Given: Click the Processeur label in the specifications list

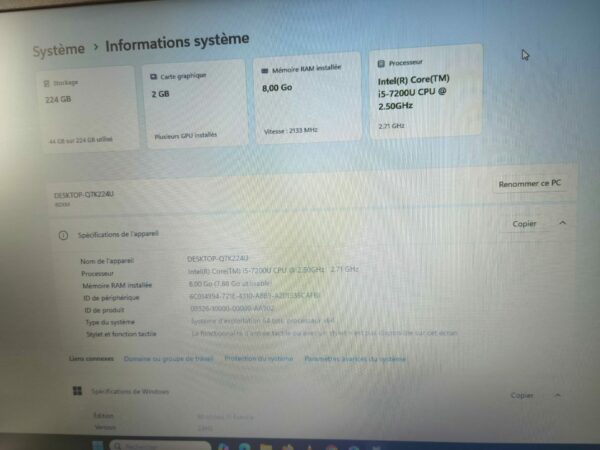Looking at the screenshot, I should (97, 274).
